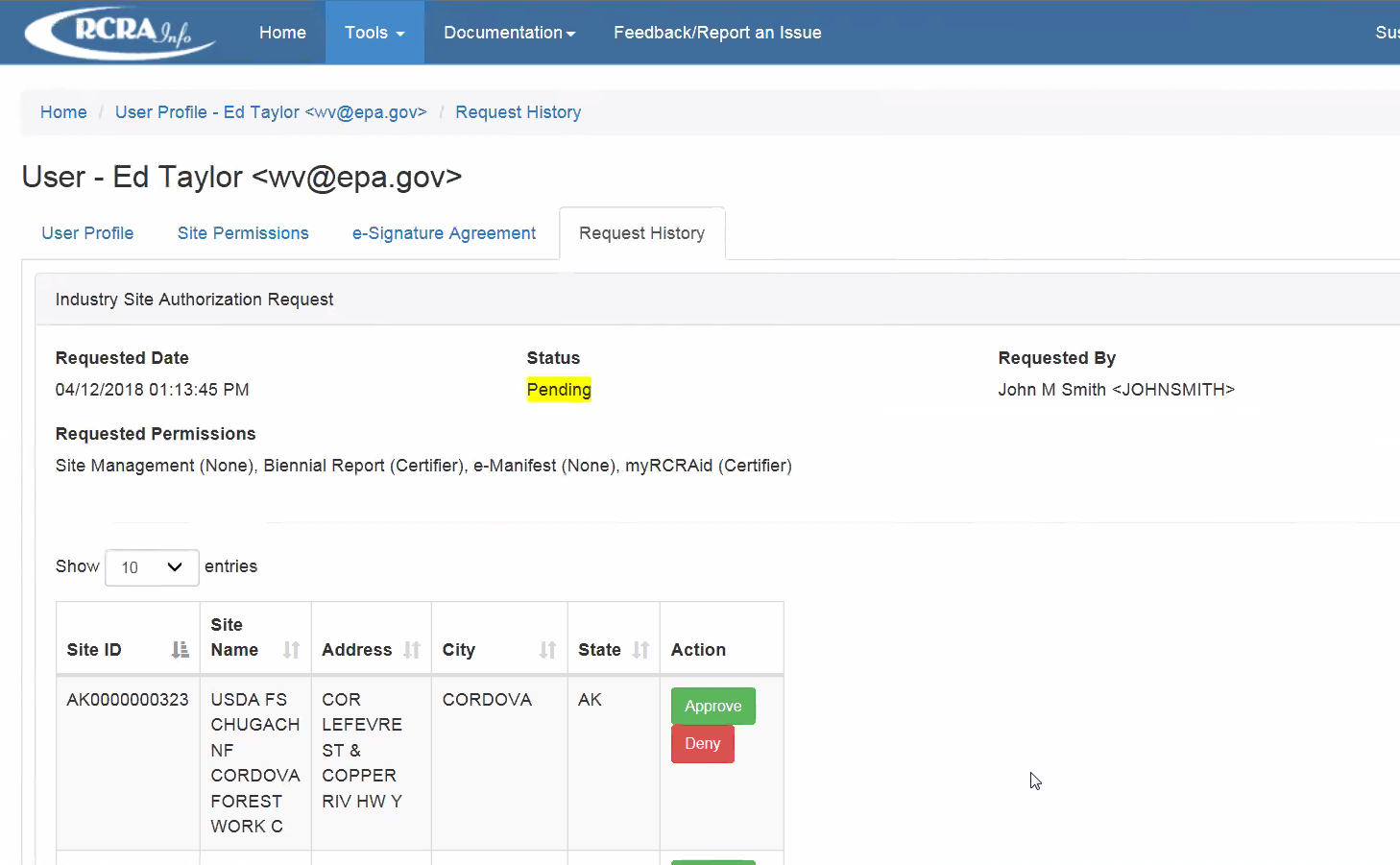Open User Profile - Ed Taylor breadcrumb

pyautogui.click(x=271, y=112)
